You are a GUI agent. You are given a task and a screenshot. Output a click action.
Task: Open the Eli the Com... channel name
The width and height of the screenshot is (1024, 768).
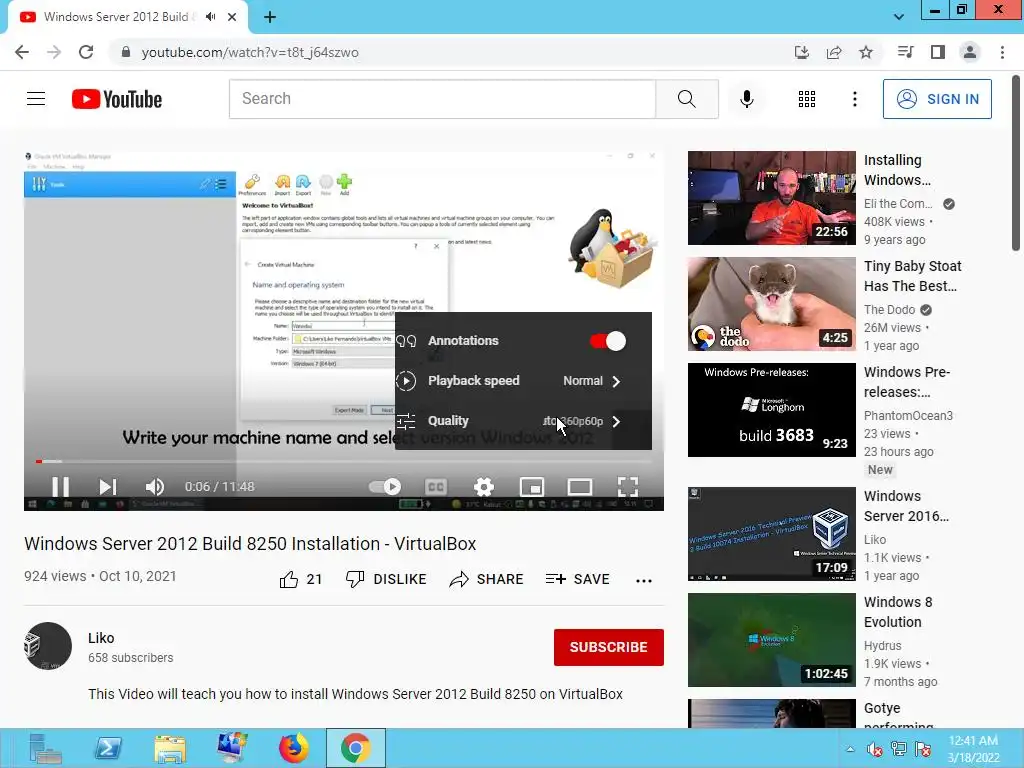[898, 204]
